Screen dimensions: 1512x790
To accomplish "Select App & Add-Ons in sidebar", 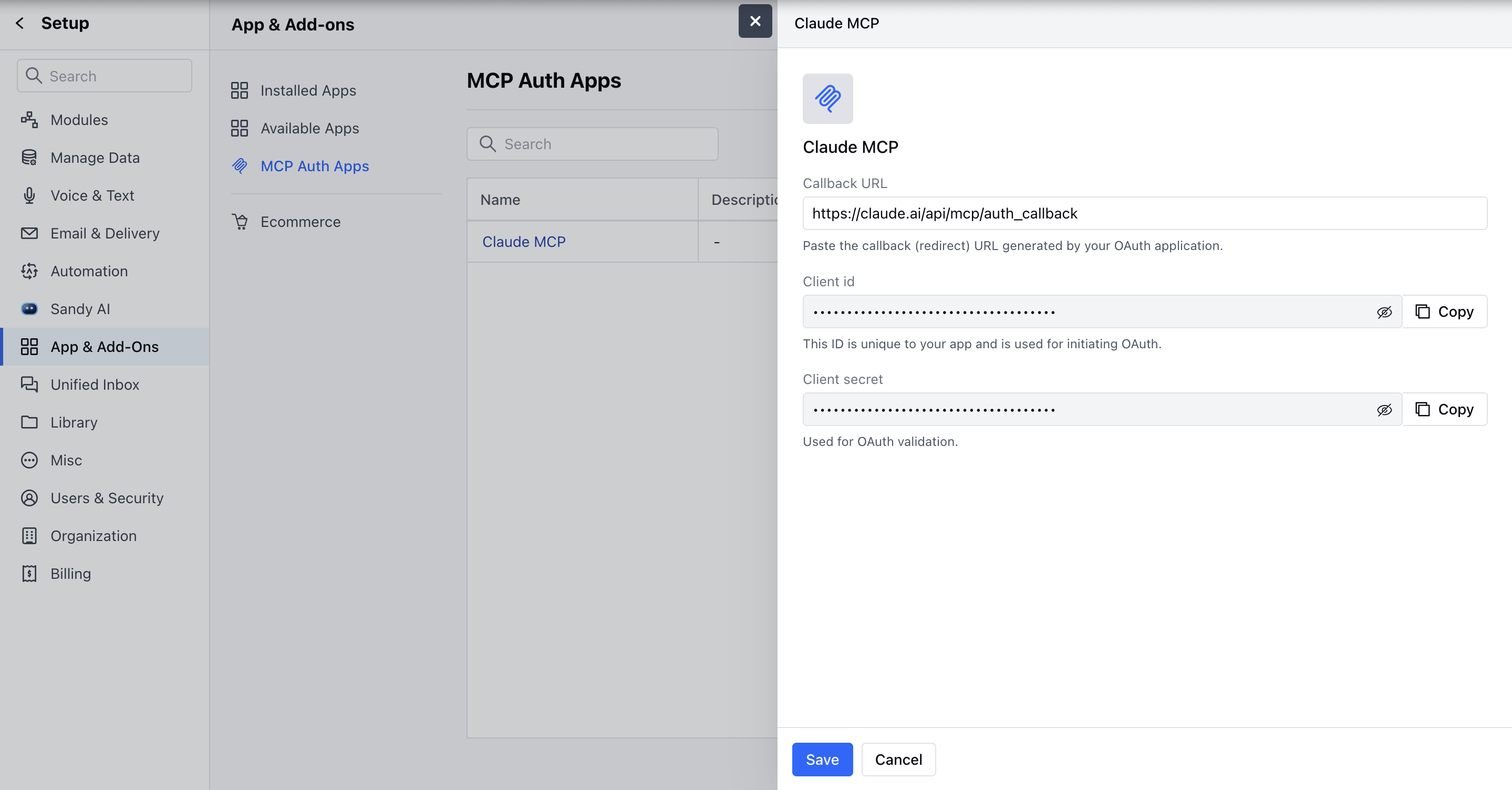I will [105, 347].
